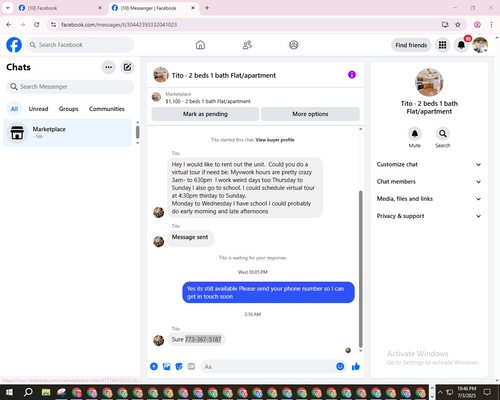The width and height of the screenshot is (500, 400).
Task: Open File Explorer from taskbar
Action: click(x=46, y=392)
